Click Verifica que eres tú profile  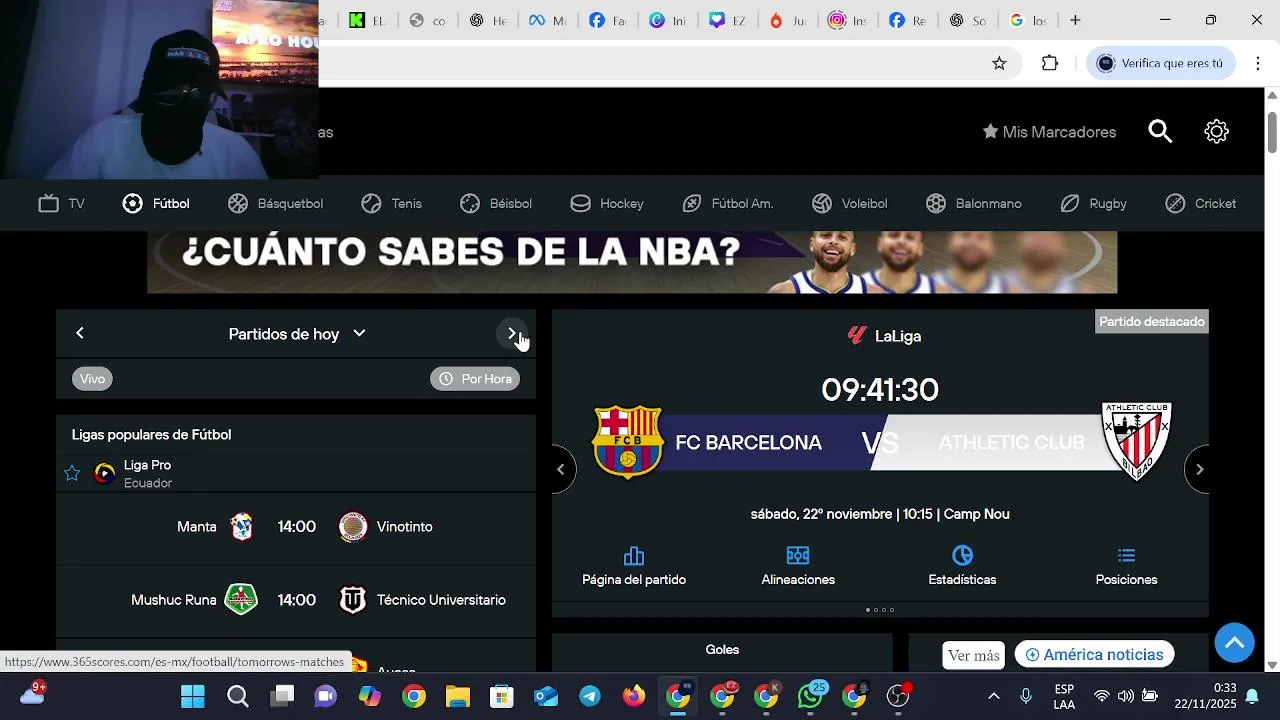[x=1160, y=63]
